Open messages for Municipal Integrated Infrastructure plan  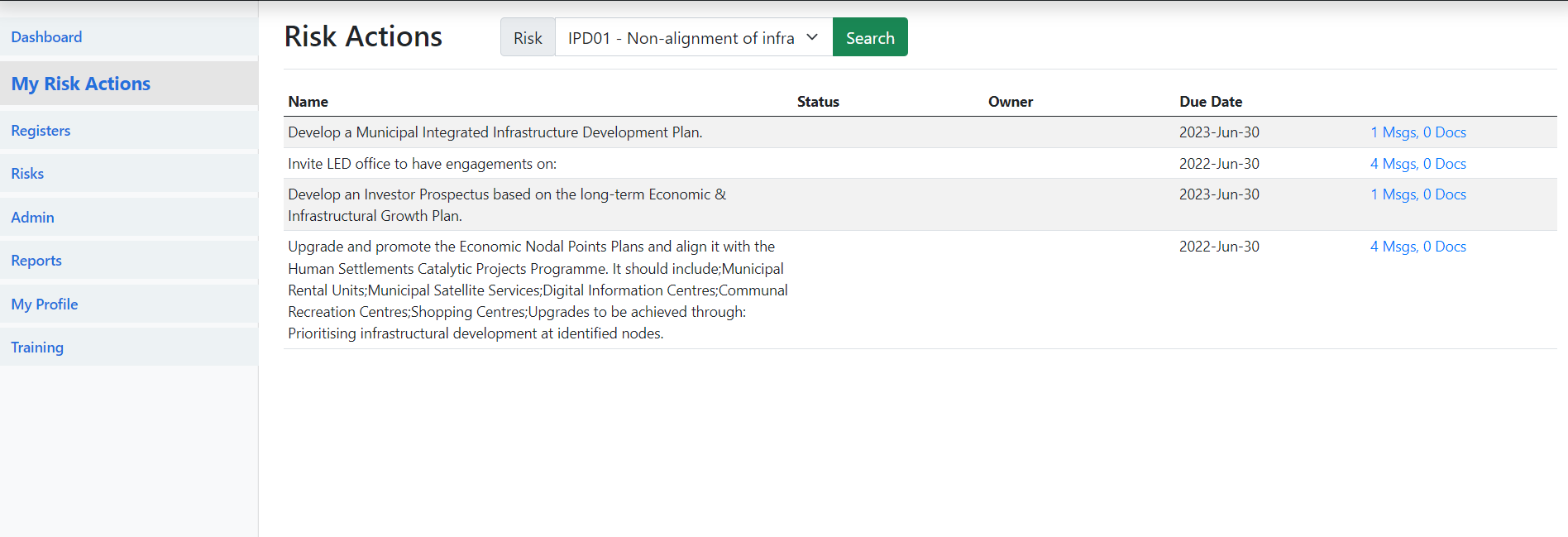click(1417, 132)
